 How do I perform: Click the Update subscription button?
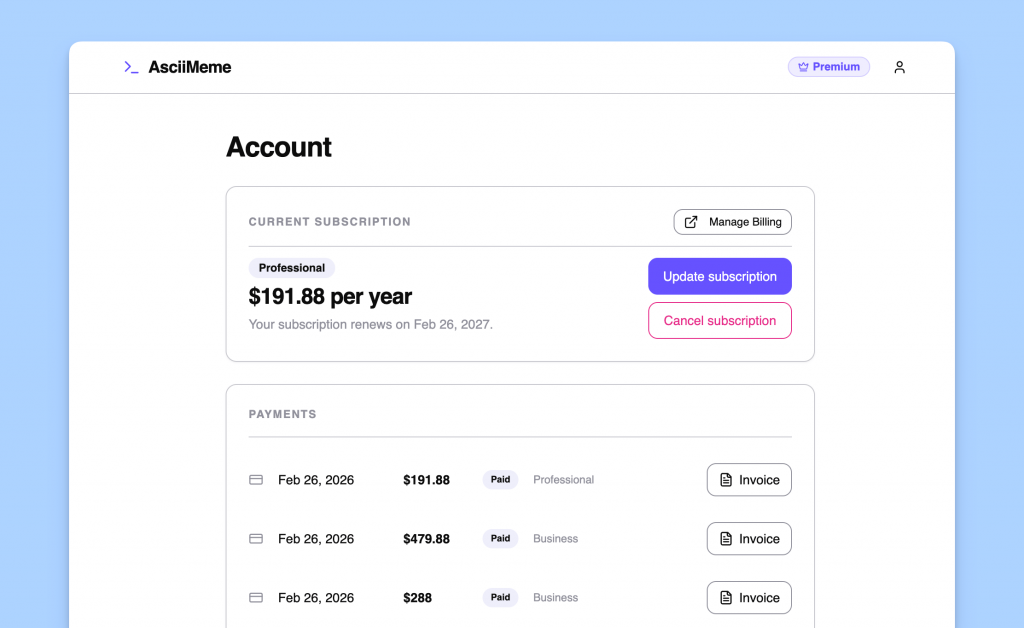click(x=720, y=276)
